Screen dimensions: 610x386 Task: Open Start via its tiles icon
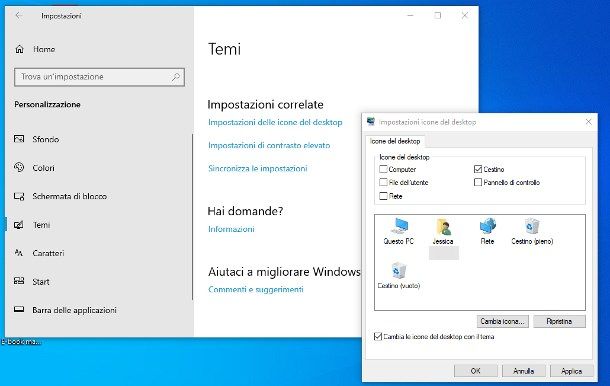[x=19, y=281]
